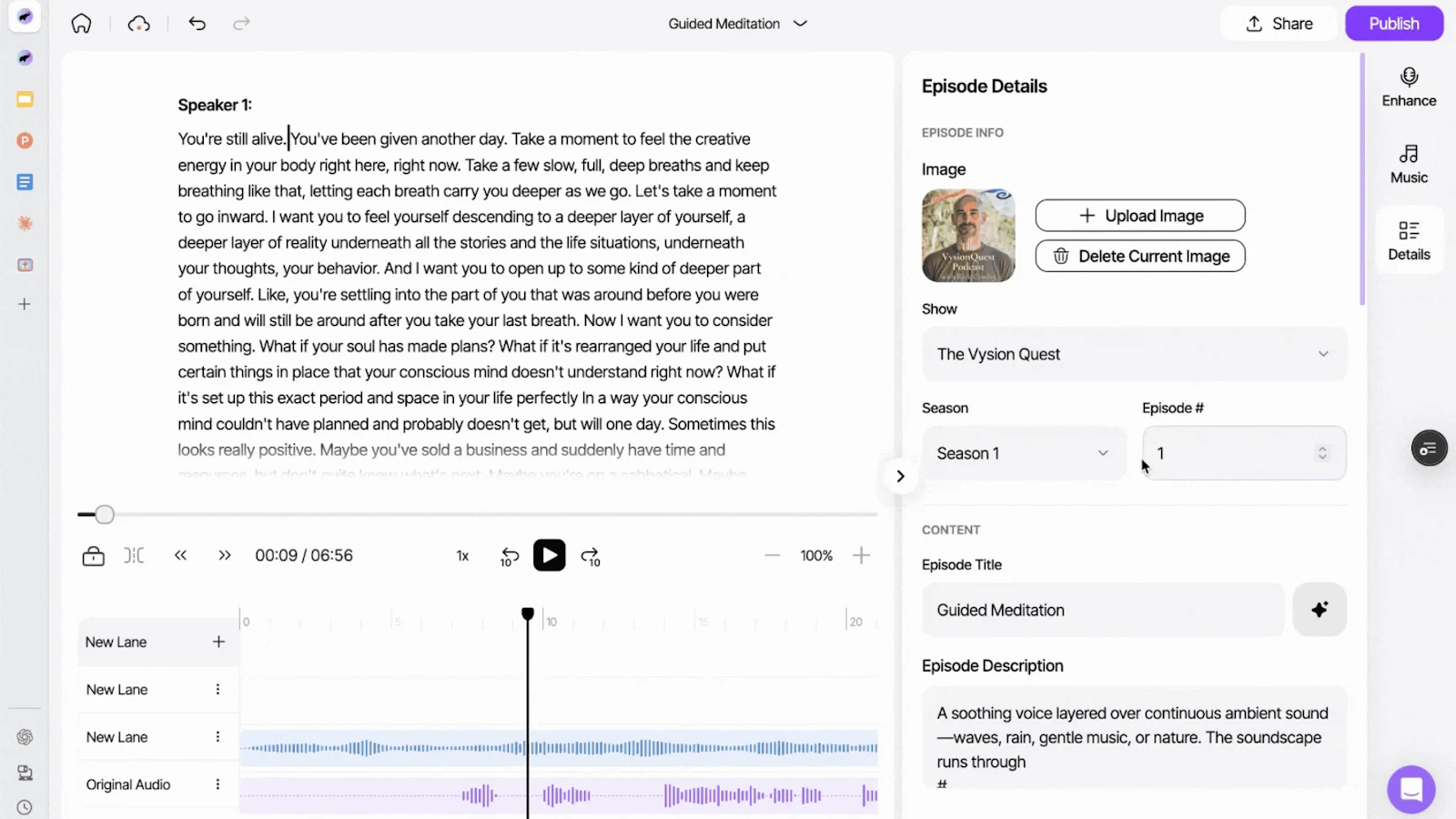Redo the last edit

point(241,23)
